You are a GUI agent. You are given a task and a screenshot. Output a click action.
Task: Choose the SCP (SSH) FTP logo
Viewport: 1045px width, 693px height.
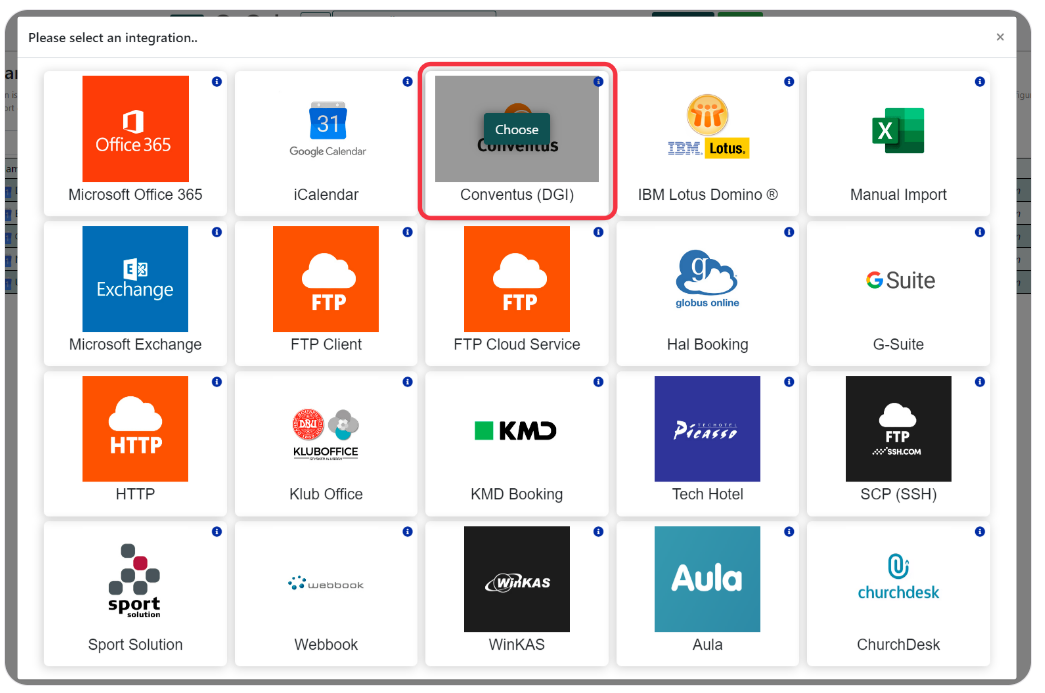tap(898, 428)
